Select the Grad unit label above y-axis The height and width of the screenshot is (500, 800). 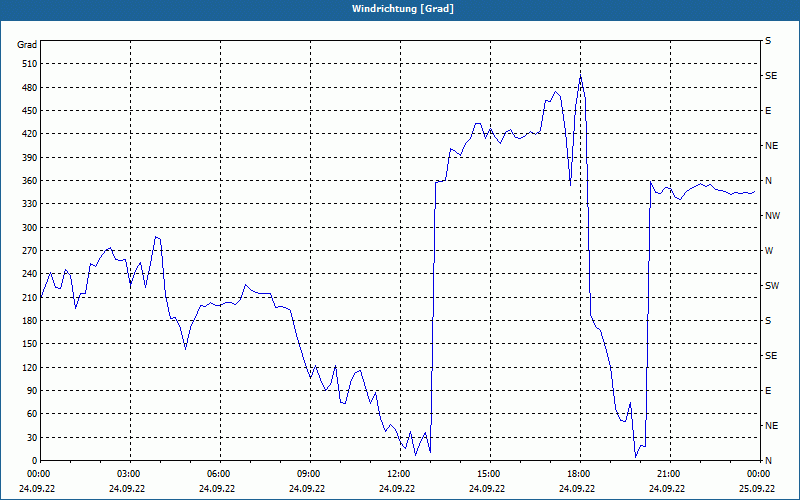pos(27,45)
